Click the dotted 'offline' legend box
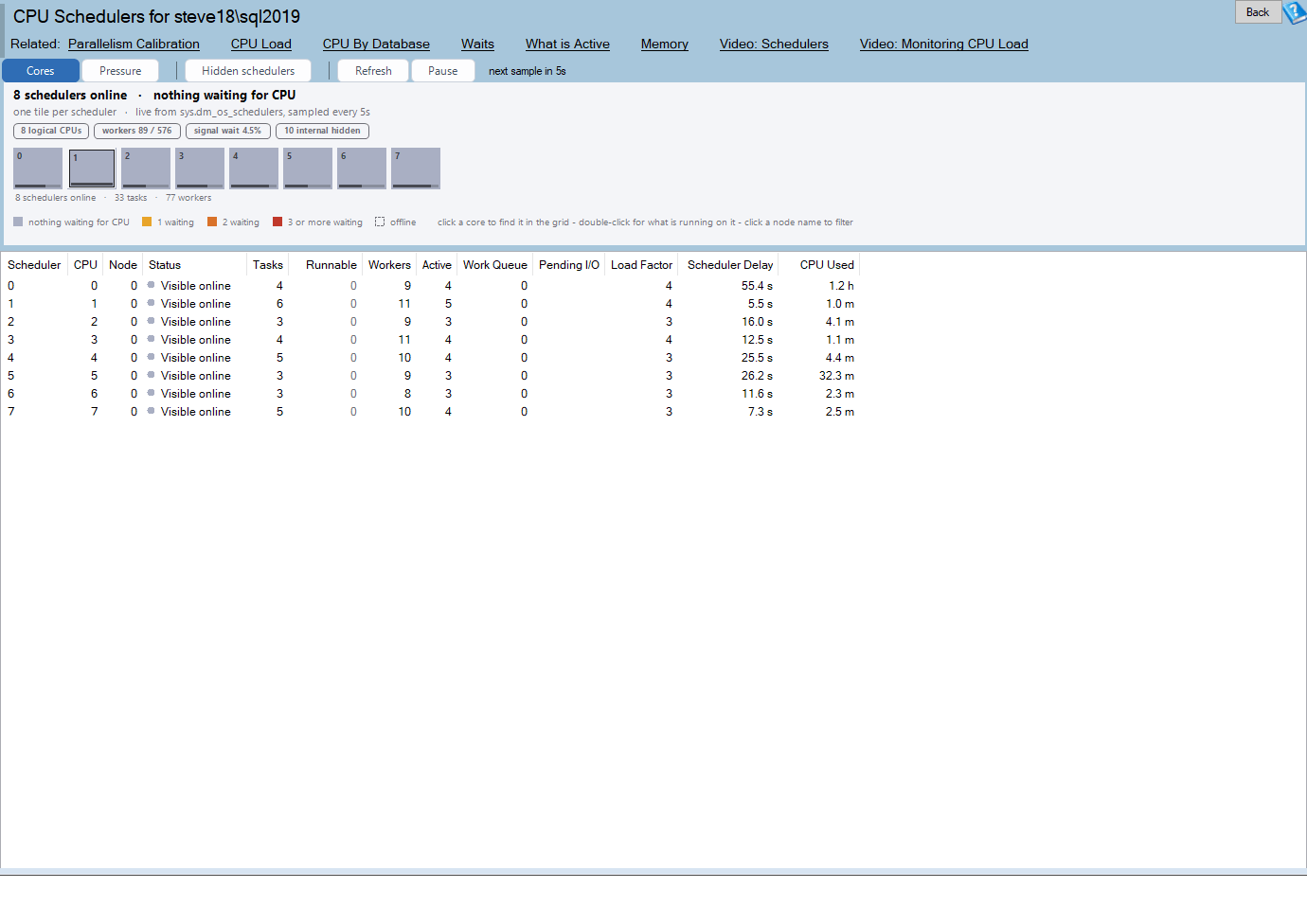 click(380, 222)
